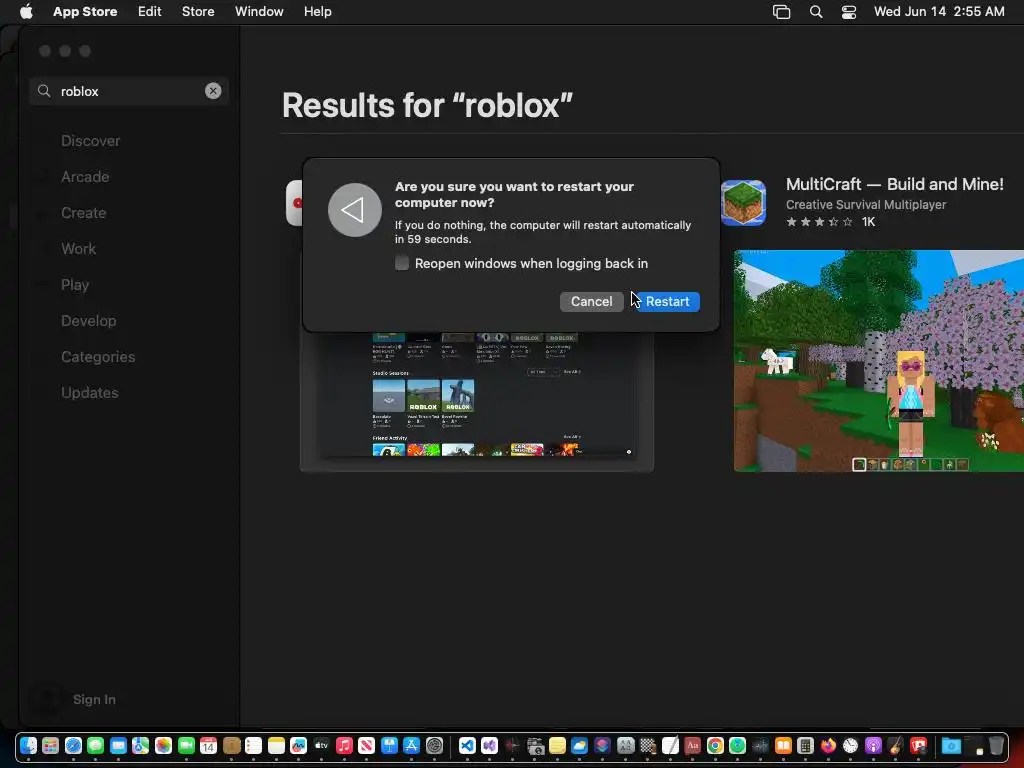Click the MultiCraft star rating
1024x768 pixels.
tap(820, 221)
